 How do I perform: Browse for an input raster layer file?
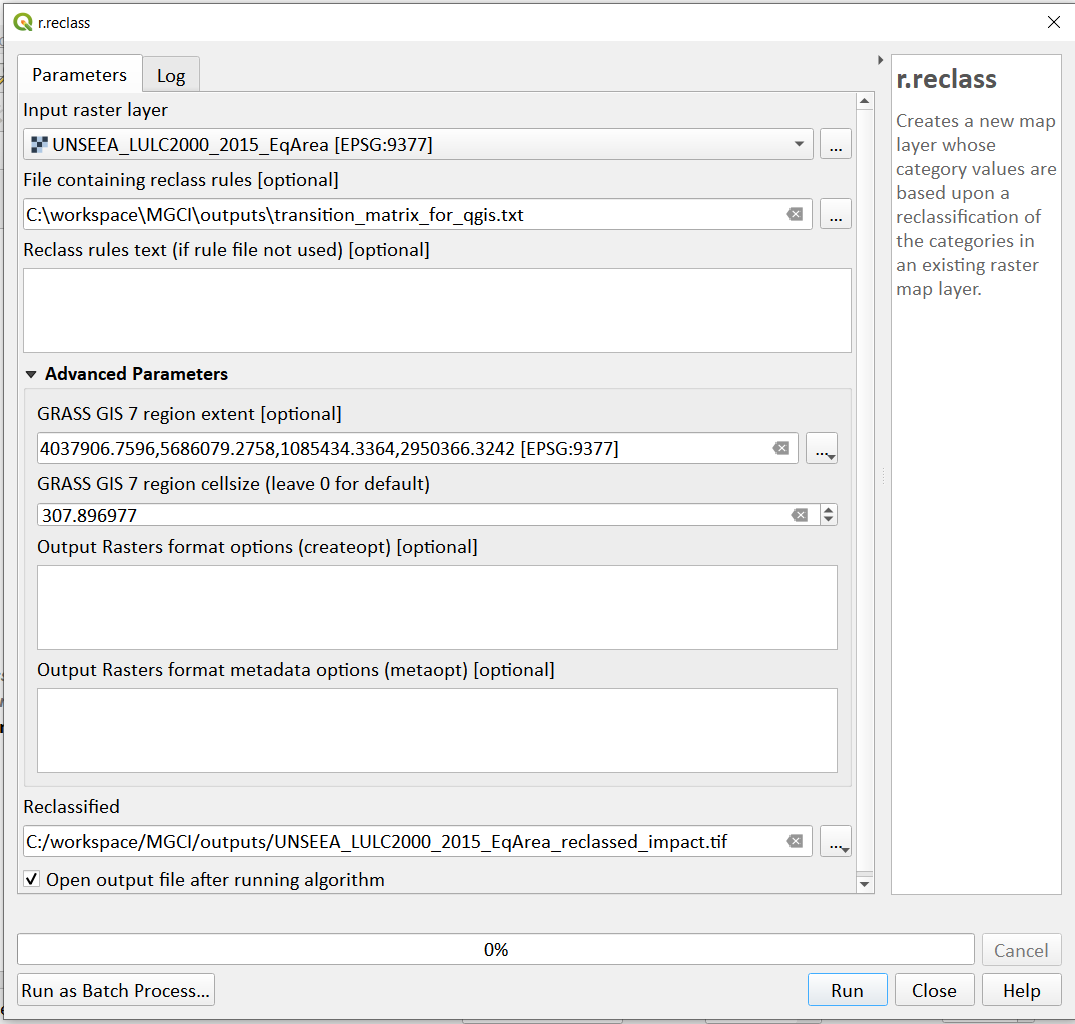point(836,145)
